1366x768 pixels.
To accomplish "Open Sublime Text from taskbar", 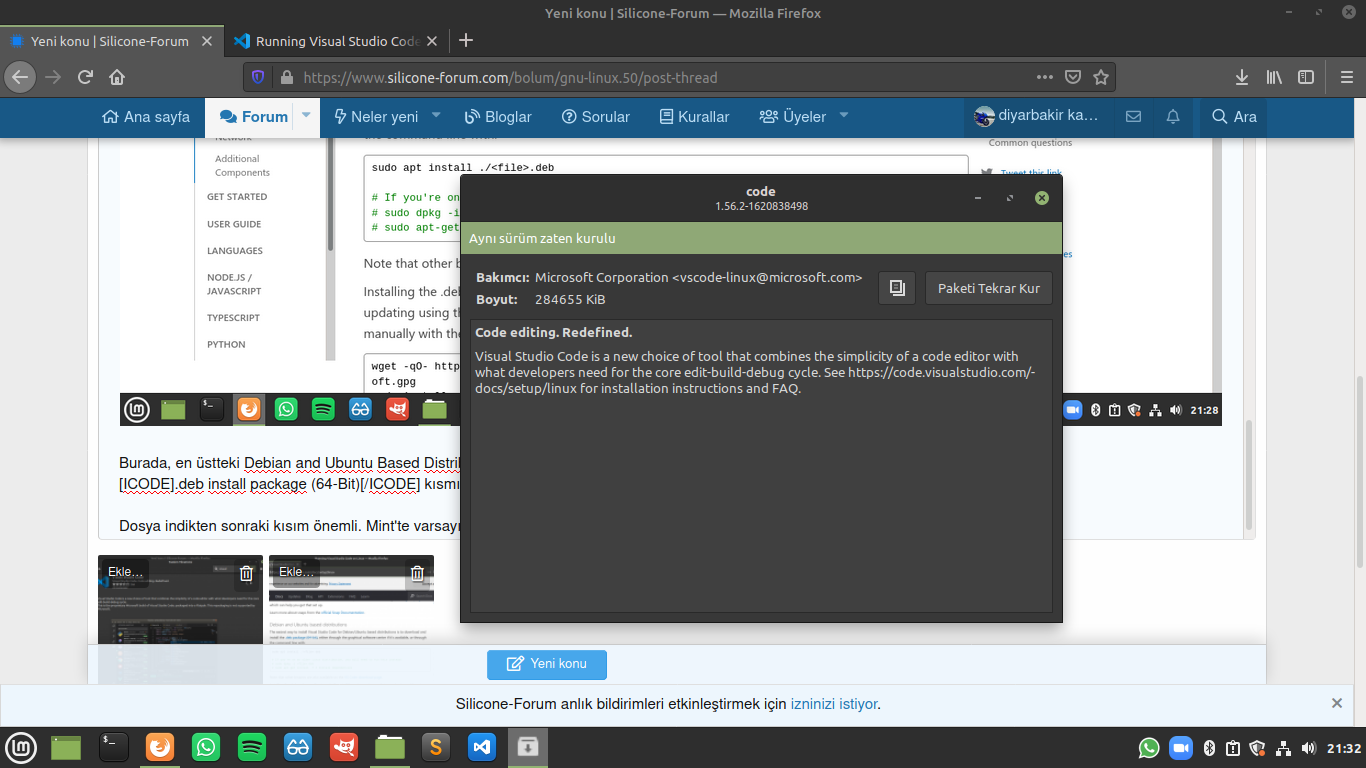I will pyautogui.click(x=435, y=746).
